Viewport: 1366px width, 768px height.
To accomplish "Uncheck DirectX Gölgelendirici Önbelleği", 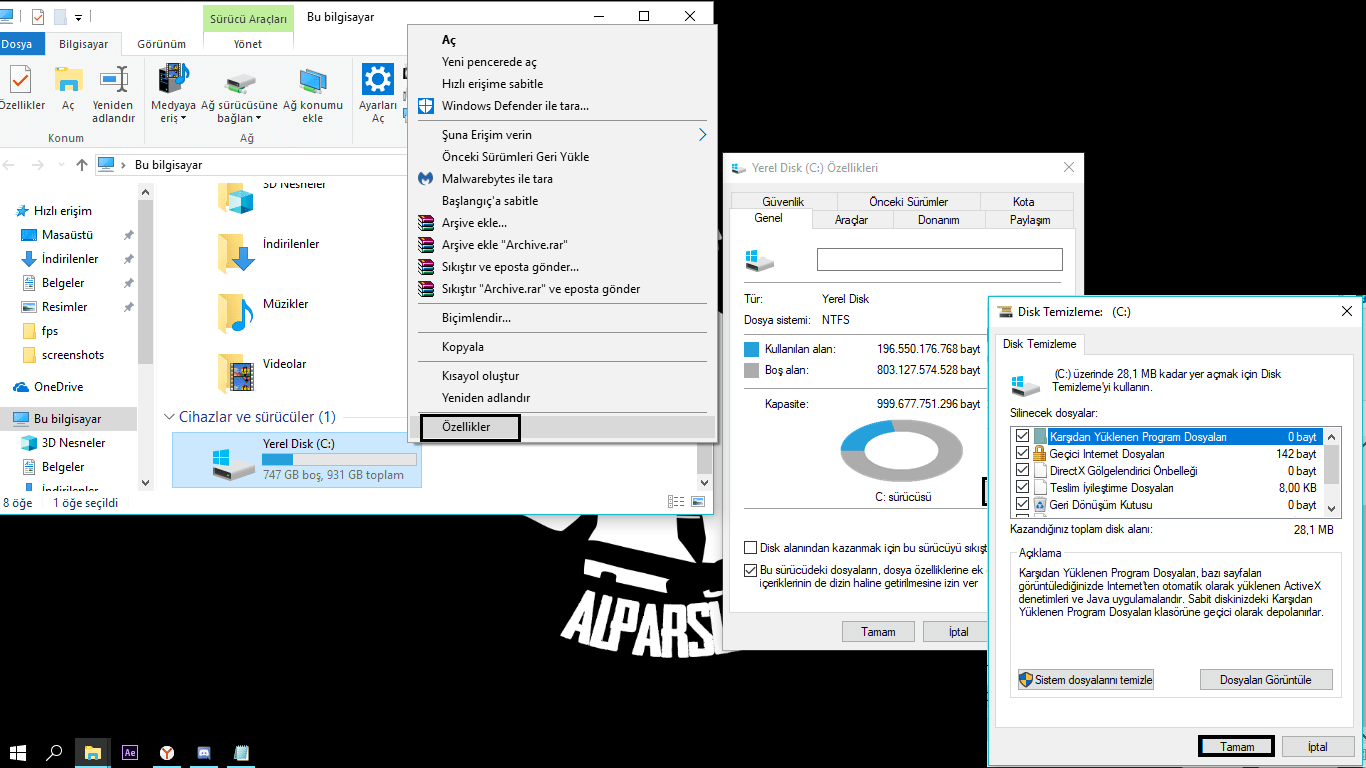I will (1022, 471).
